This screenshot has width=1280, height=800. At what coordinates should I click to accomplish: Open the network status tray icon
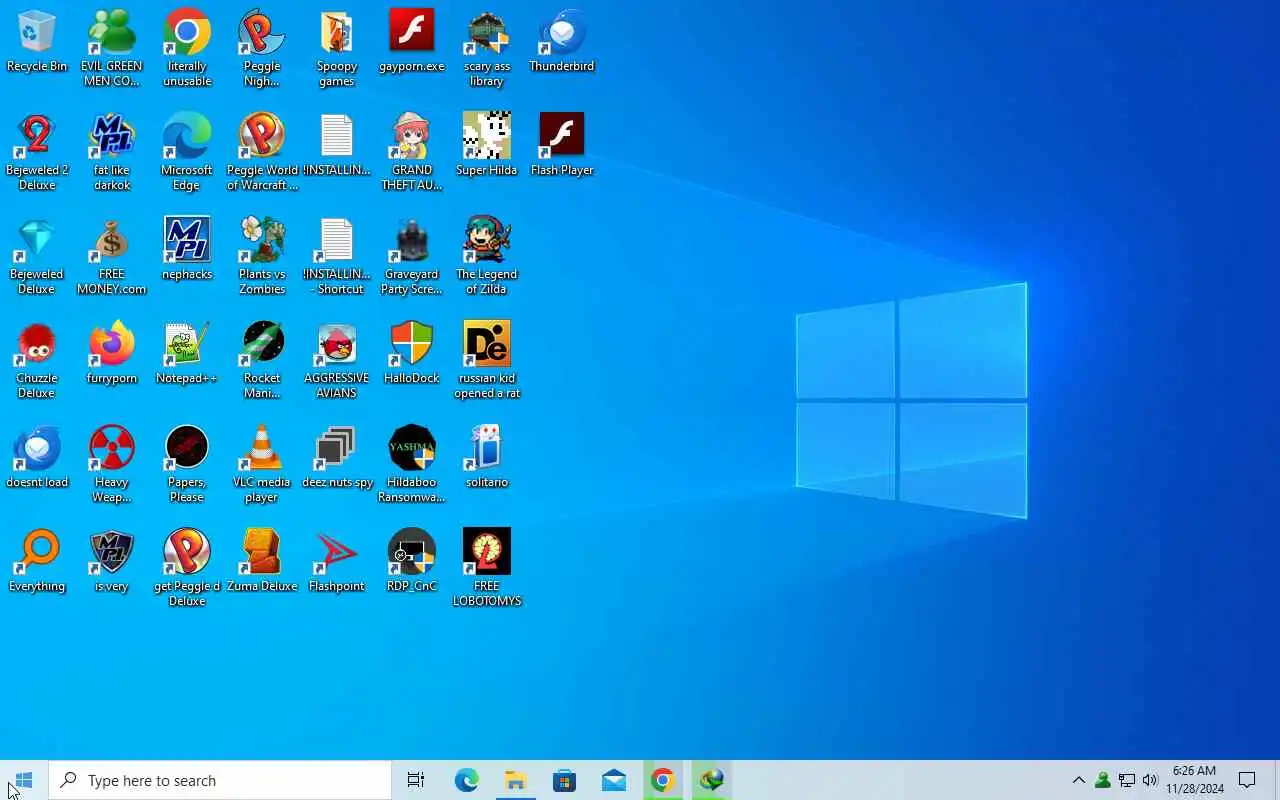click(x=1126, y=780)
